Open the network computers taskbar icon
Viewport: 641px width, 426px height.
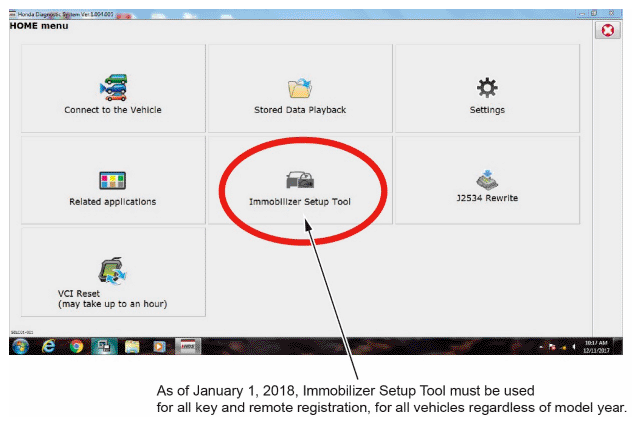pos(104,346)
